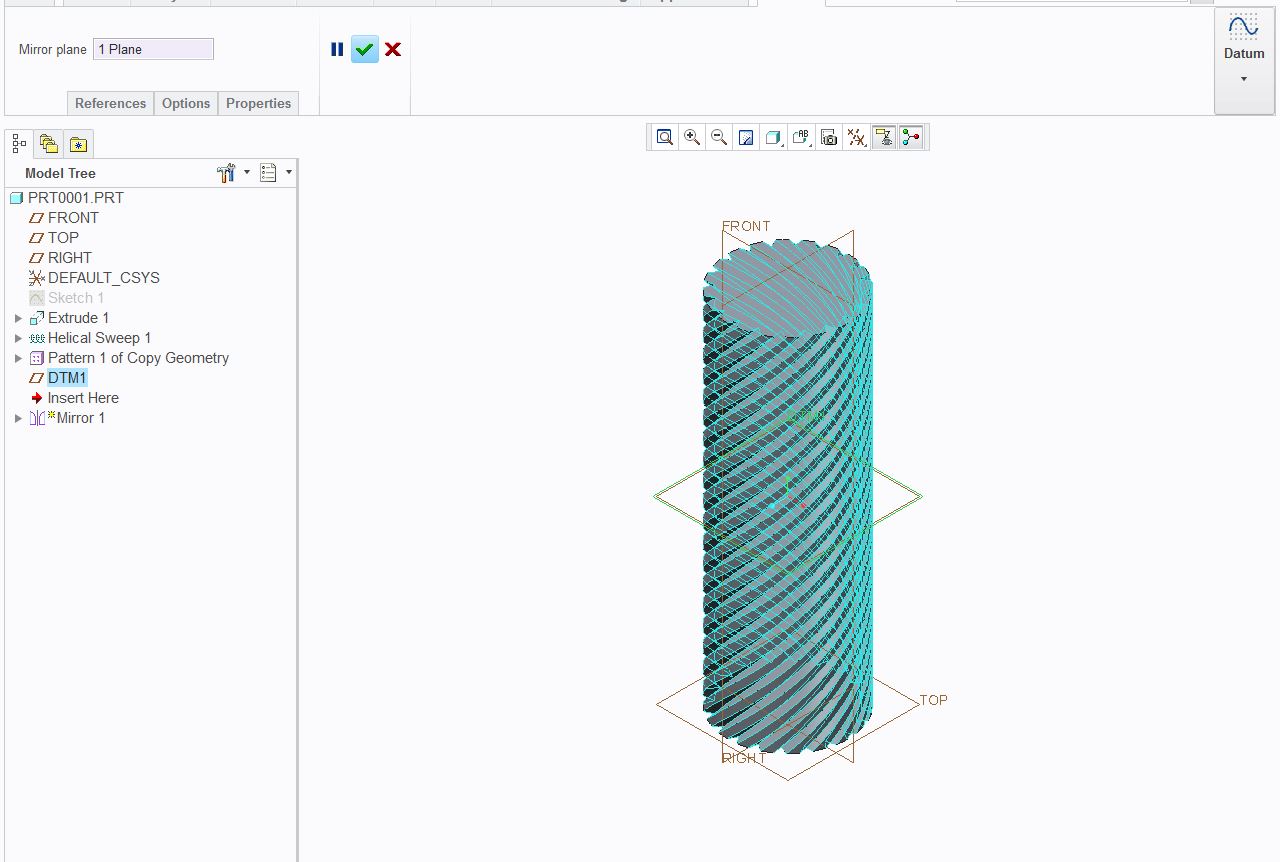
Task: Click the Mirror plane collector field
Action: (153, 49)
